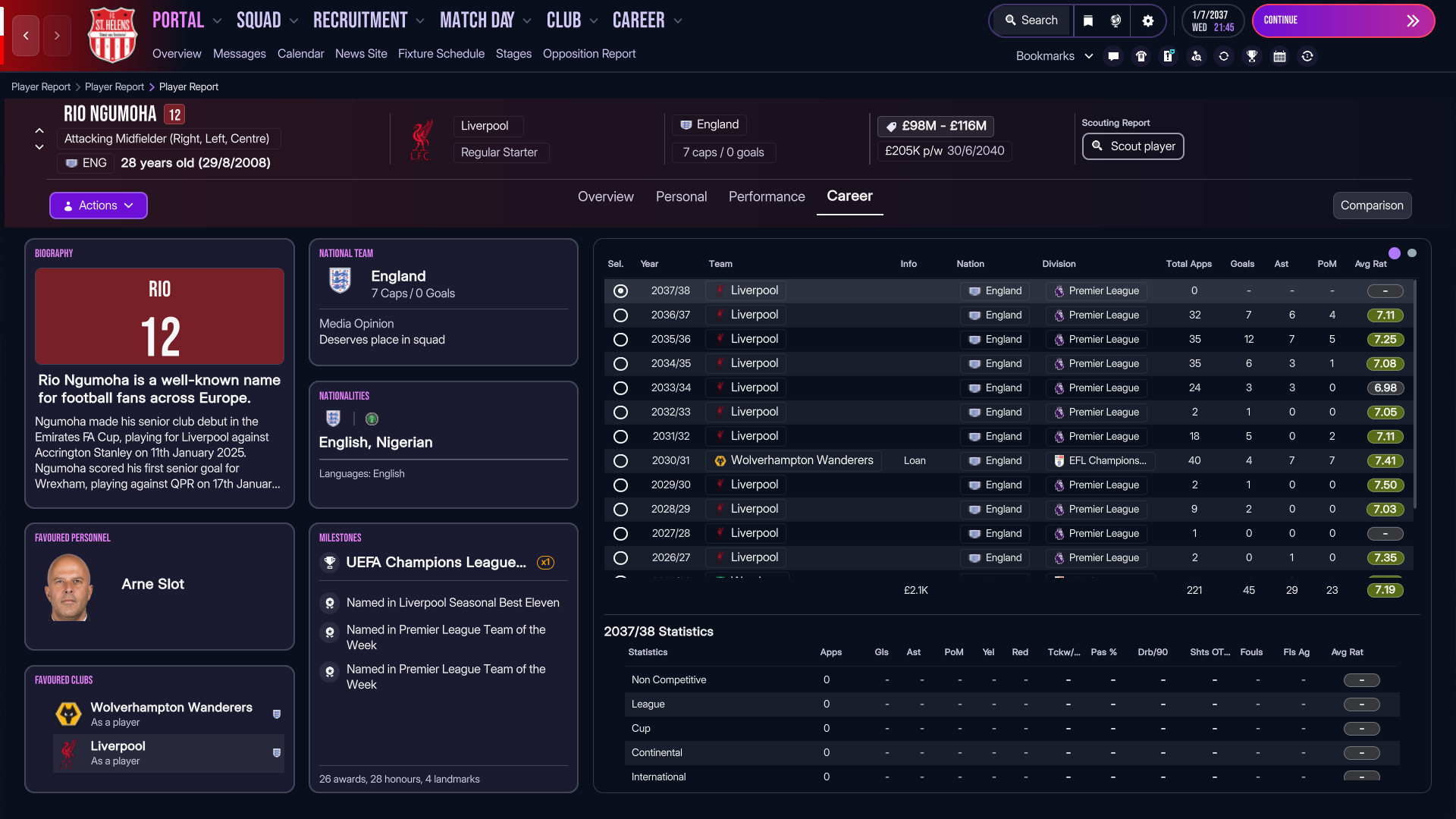The height and width of the screenshot is (819, 1456).
Task: Expand the Bookmarks dropdown
Action: (x=1054, y=56)
